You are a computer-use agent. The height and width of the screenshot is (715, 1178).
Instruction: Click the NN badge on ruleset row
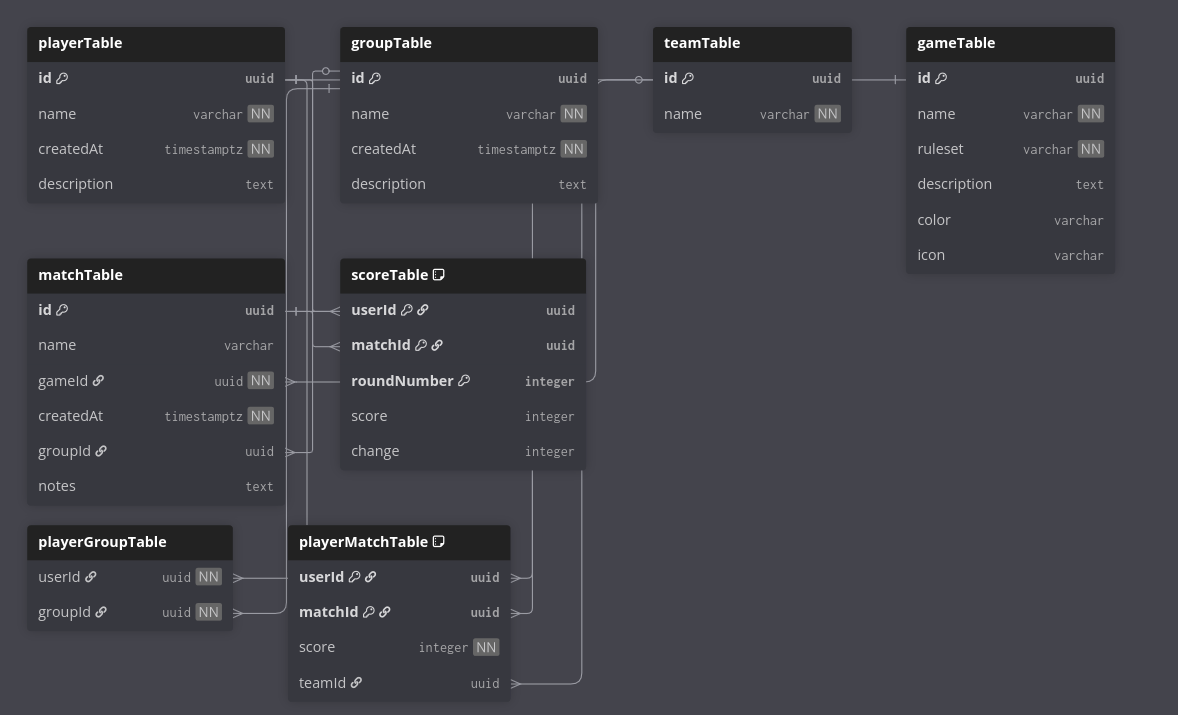pyautogui.click(x=1090, y=149)
